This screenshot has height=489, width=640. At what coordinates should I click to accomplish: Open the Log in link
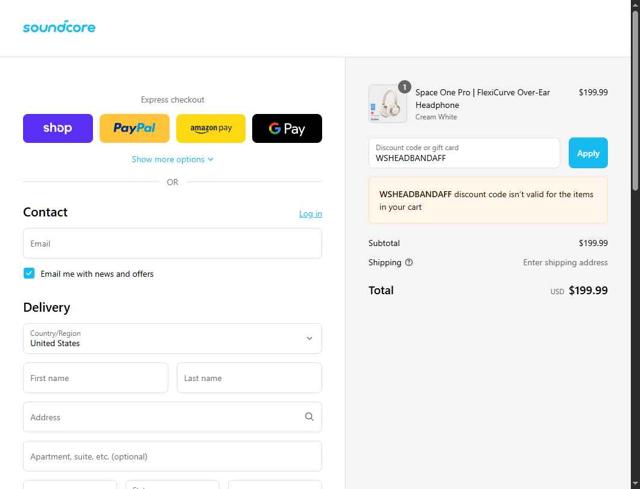[x=310, y=213]
